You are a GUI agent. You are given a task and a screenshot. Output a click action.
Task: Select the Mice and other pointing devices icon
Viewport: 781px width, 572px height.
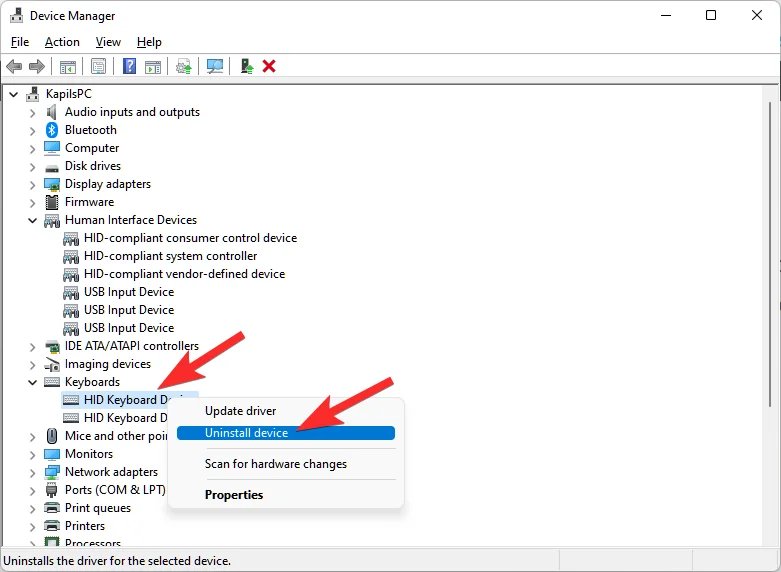[52, 436]
